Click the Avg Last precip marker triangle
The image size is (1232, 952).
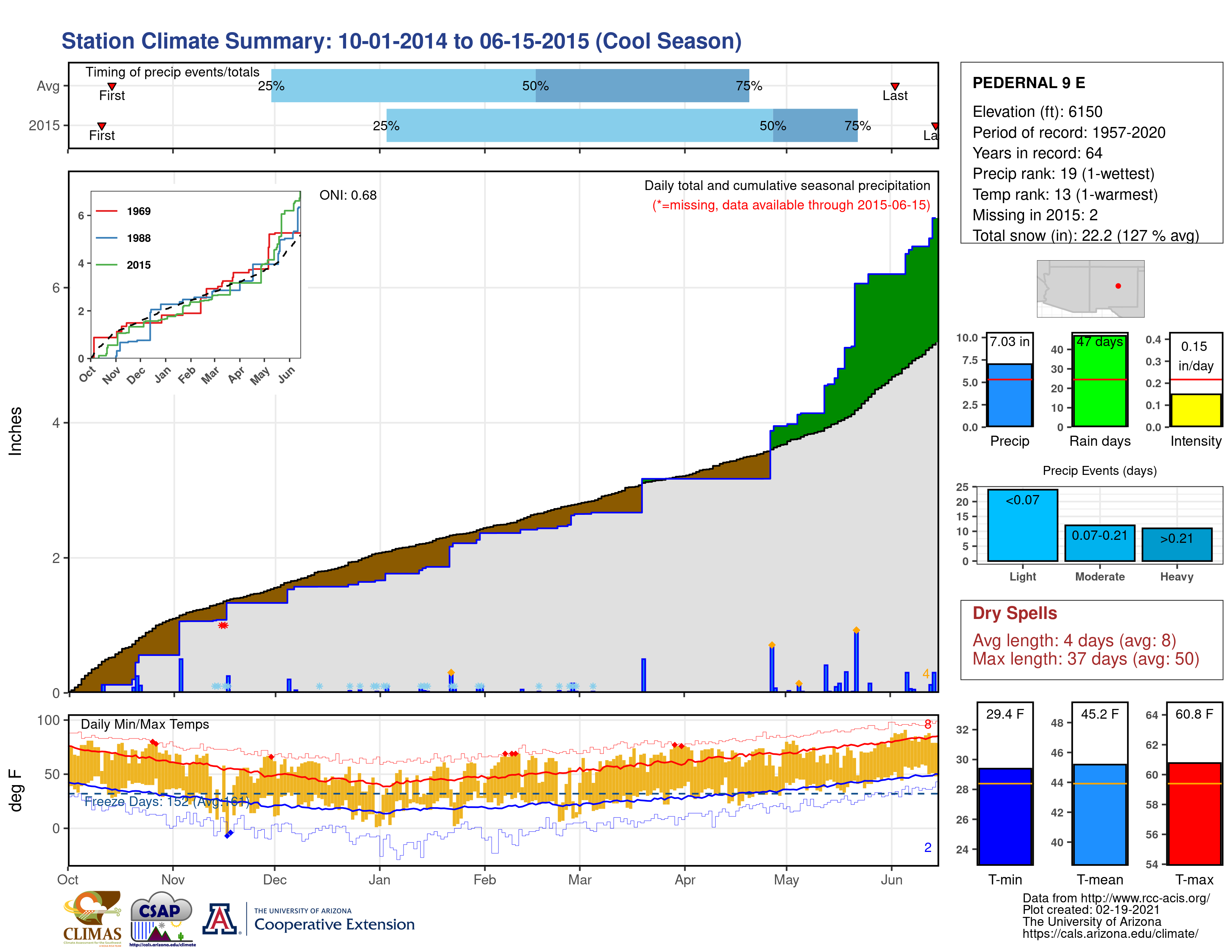coord(895,86)
